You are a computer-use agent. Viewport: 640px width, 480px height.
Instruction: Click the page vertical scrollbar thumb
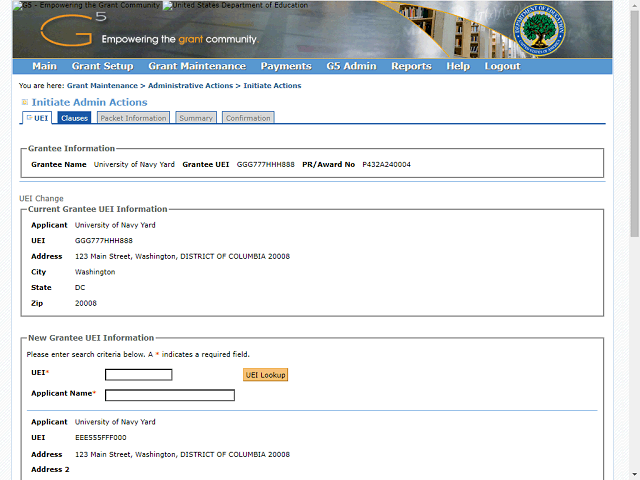[635, 122]
